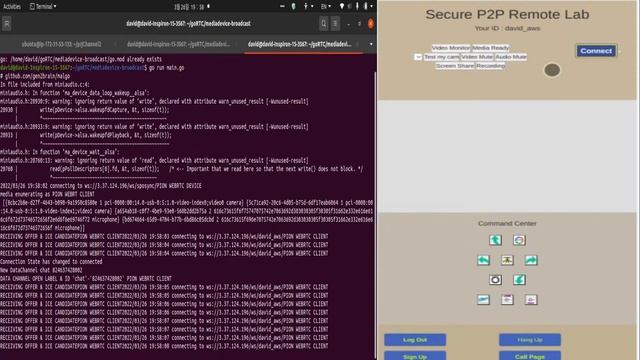Click the Hang Up button
Screen dimensions: 640x360
tap(530, 340)
